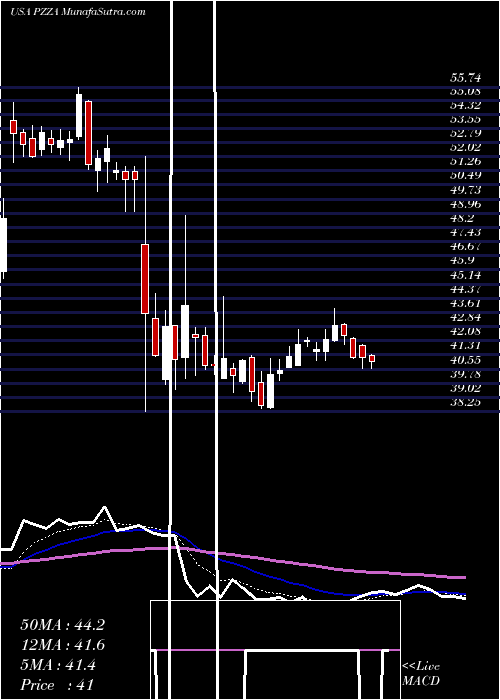Click the 46.67 price axis label

coord(466,246)
